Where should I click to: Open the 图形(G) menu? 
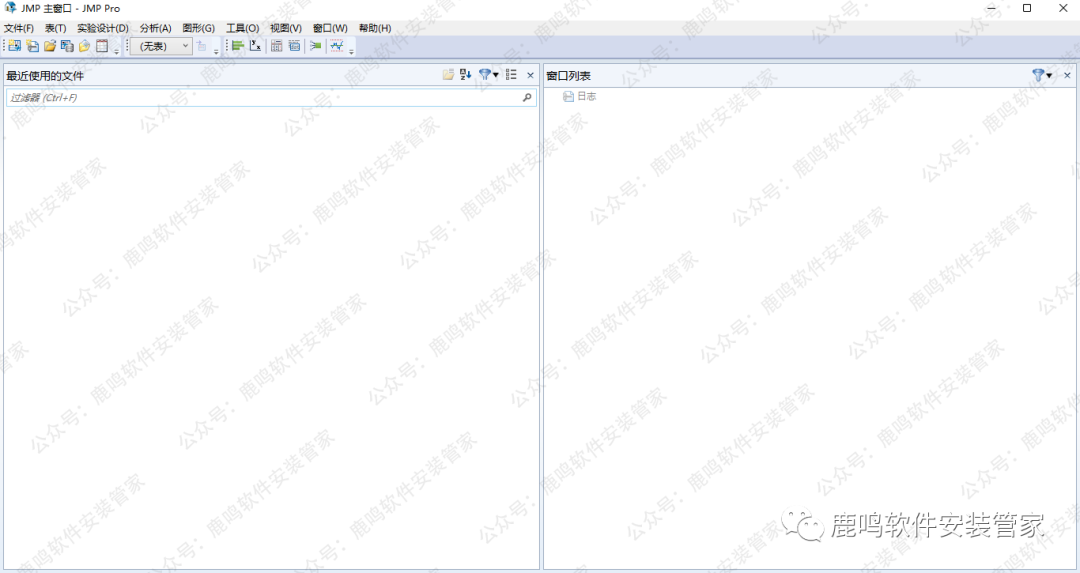(x=198, y=28)
